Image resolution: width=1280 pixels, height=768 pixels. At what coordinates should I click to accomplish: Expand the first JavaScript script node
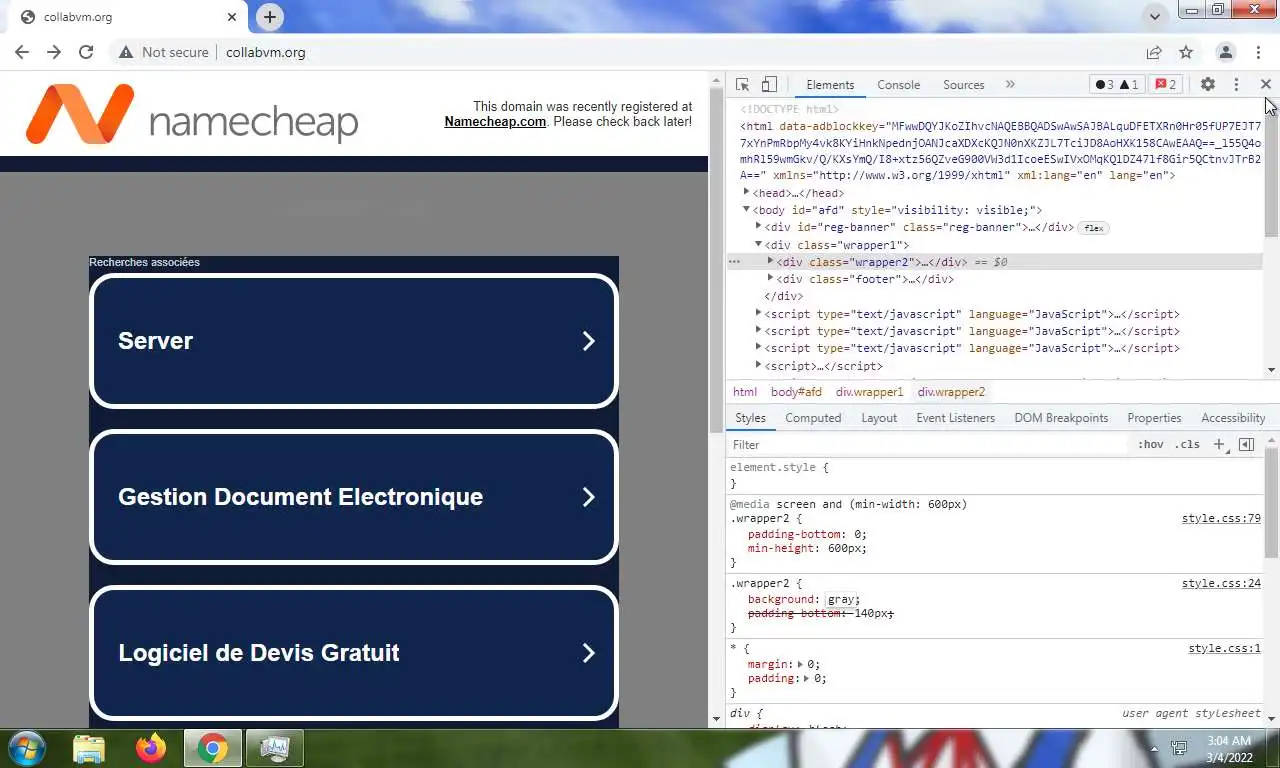pyautogui.click(x=758, y=313)
